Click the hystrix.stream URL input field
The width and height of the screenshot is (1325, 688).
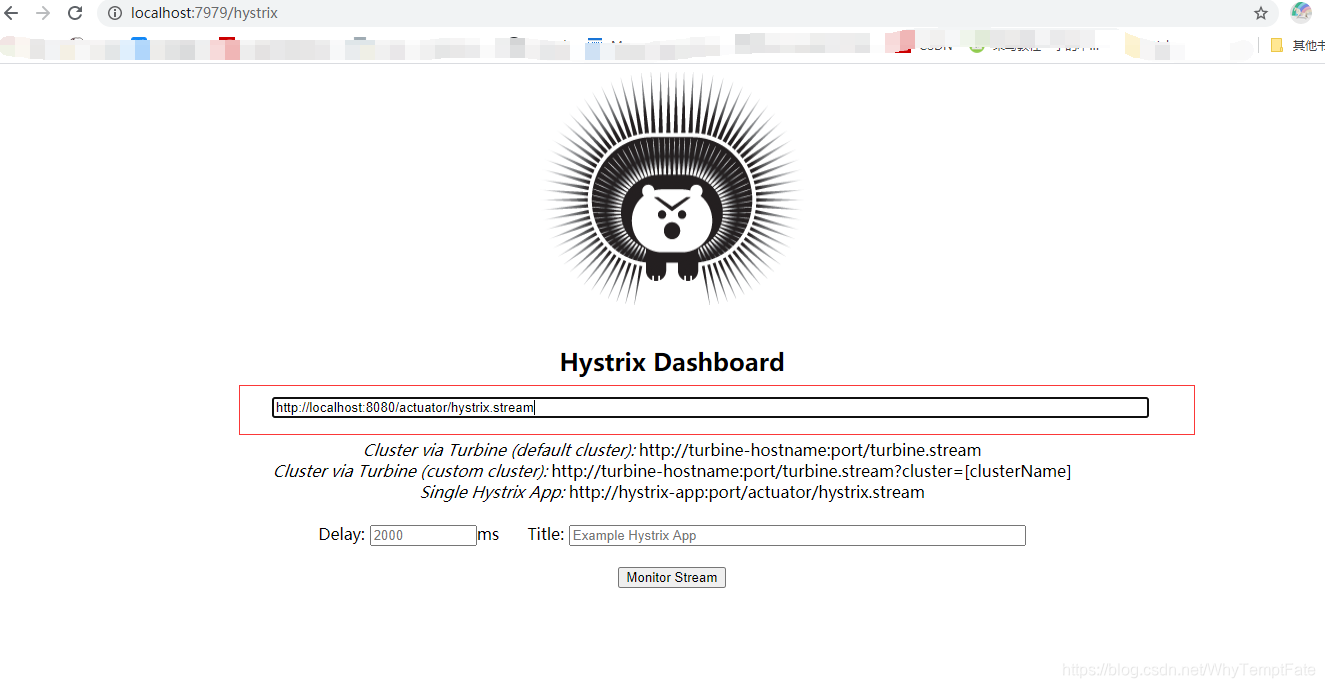click(x=710, y=408)
